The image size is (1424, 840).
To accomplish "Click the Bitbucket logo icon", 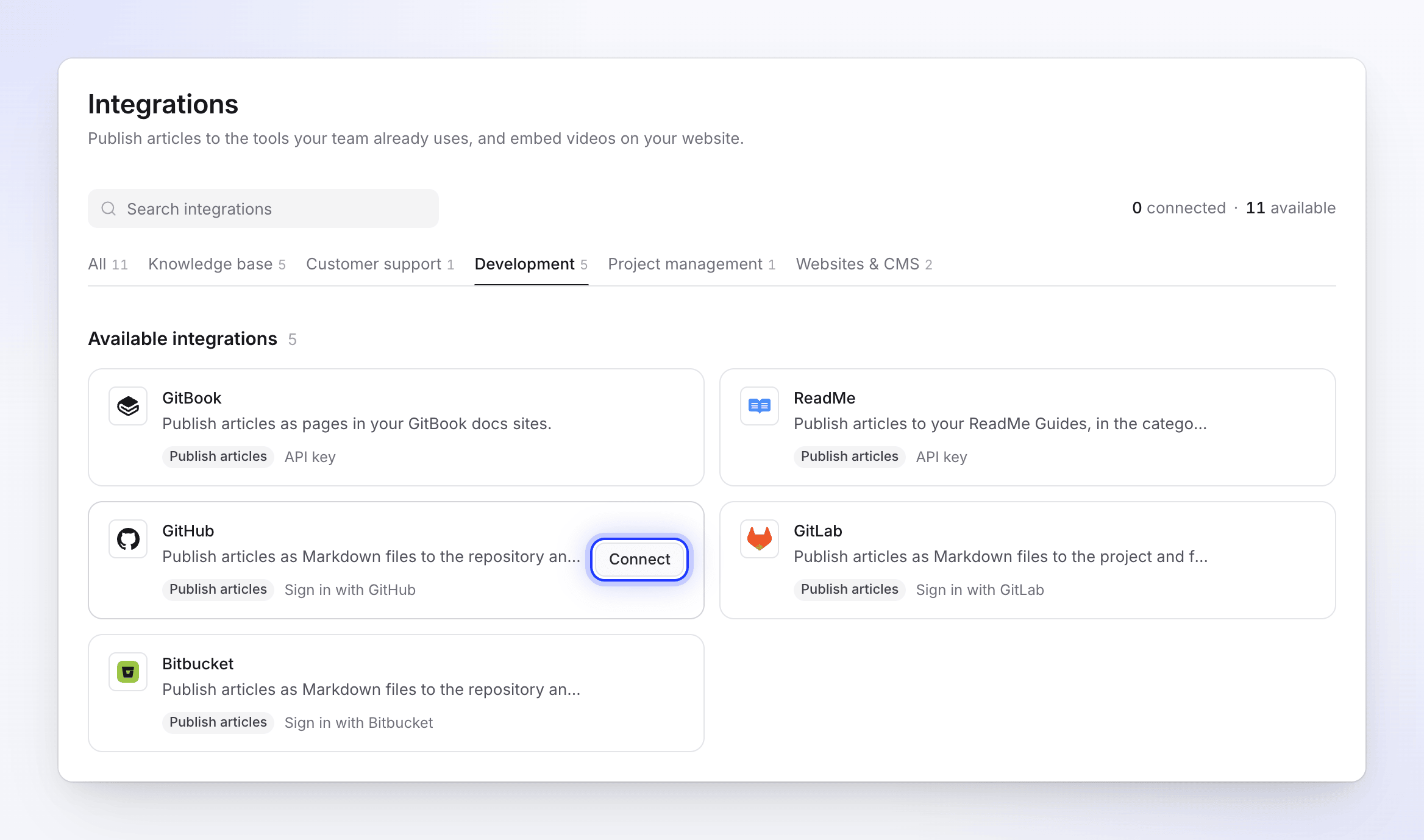I will (x=128, y=672).
